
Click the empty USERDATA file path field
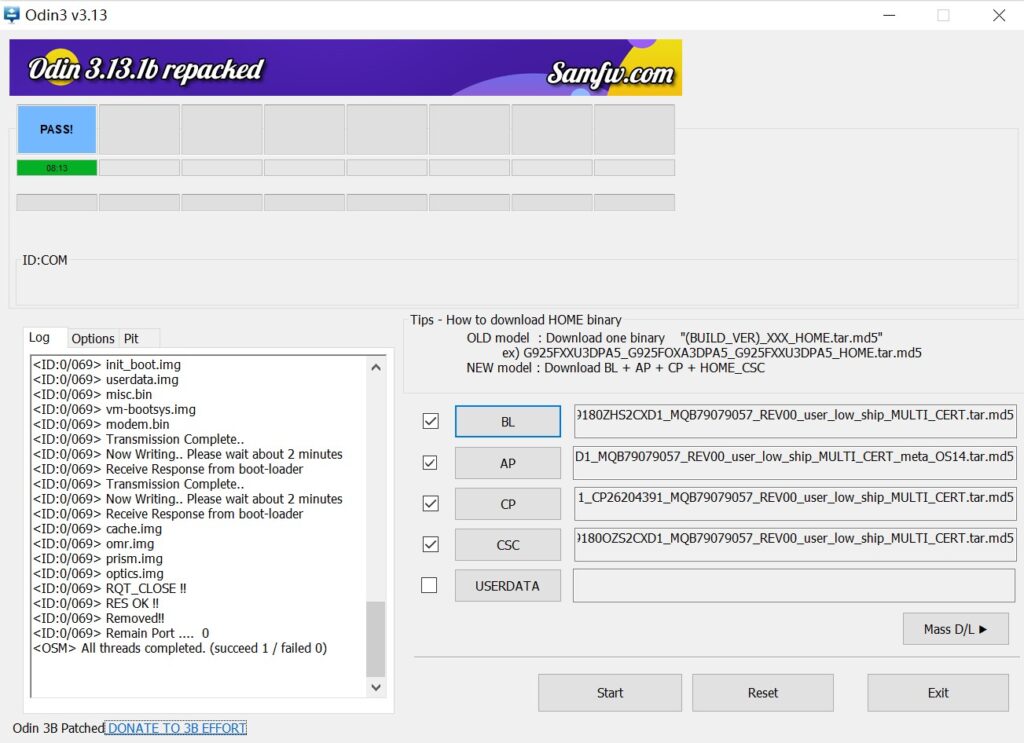coord(794,586)
